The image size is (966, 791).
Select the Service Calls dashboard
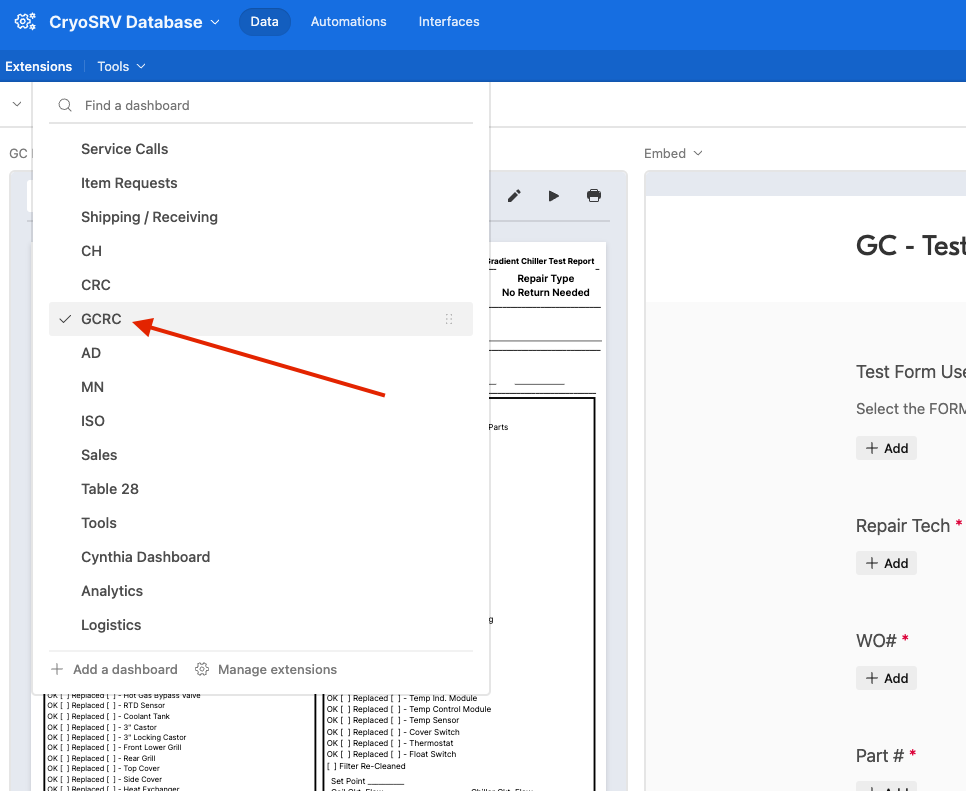coord(124,148)
